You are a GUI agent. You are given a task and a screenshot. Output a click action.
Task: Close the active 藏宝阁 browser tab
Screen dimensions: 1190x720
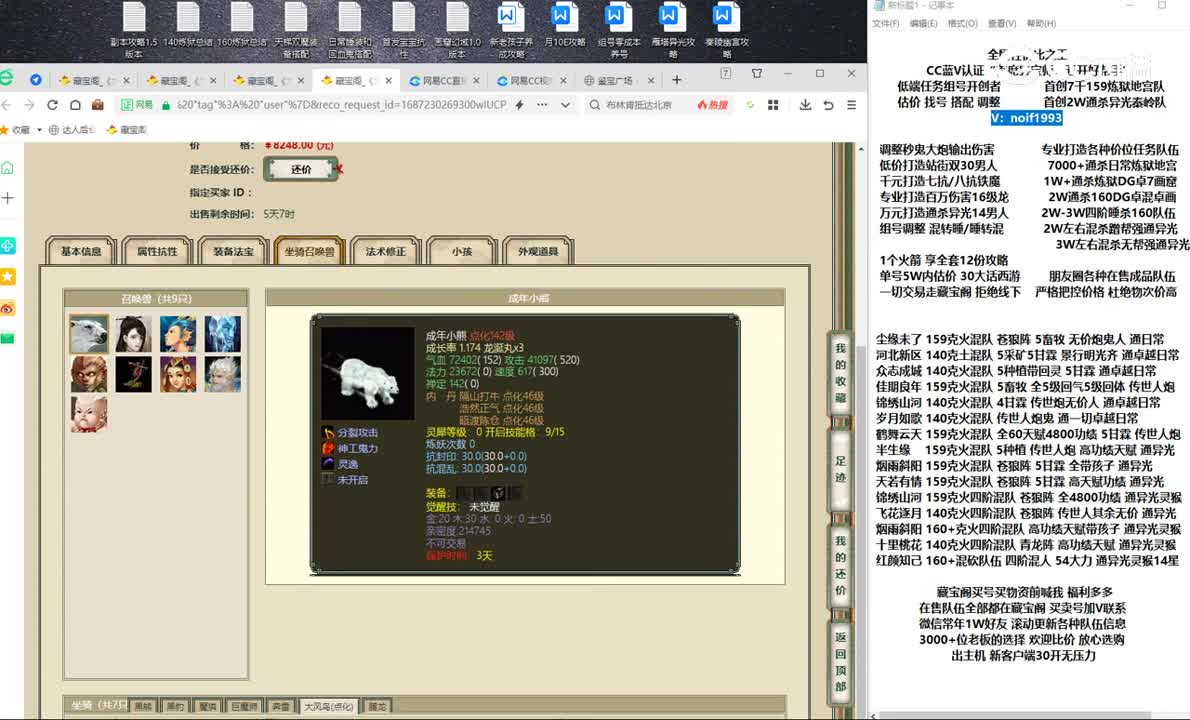pos(389,80)
